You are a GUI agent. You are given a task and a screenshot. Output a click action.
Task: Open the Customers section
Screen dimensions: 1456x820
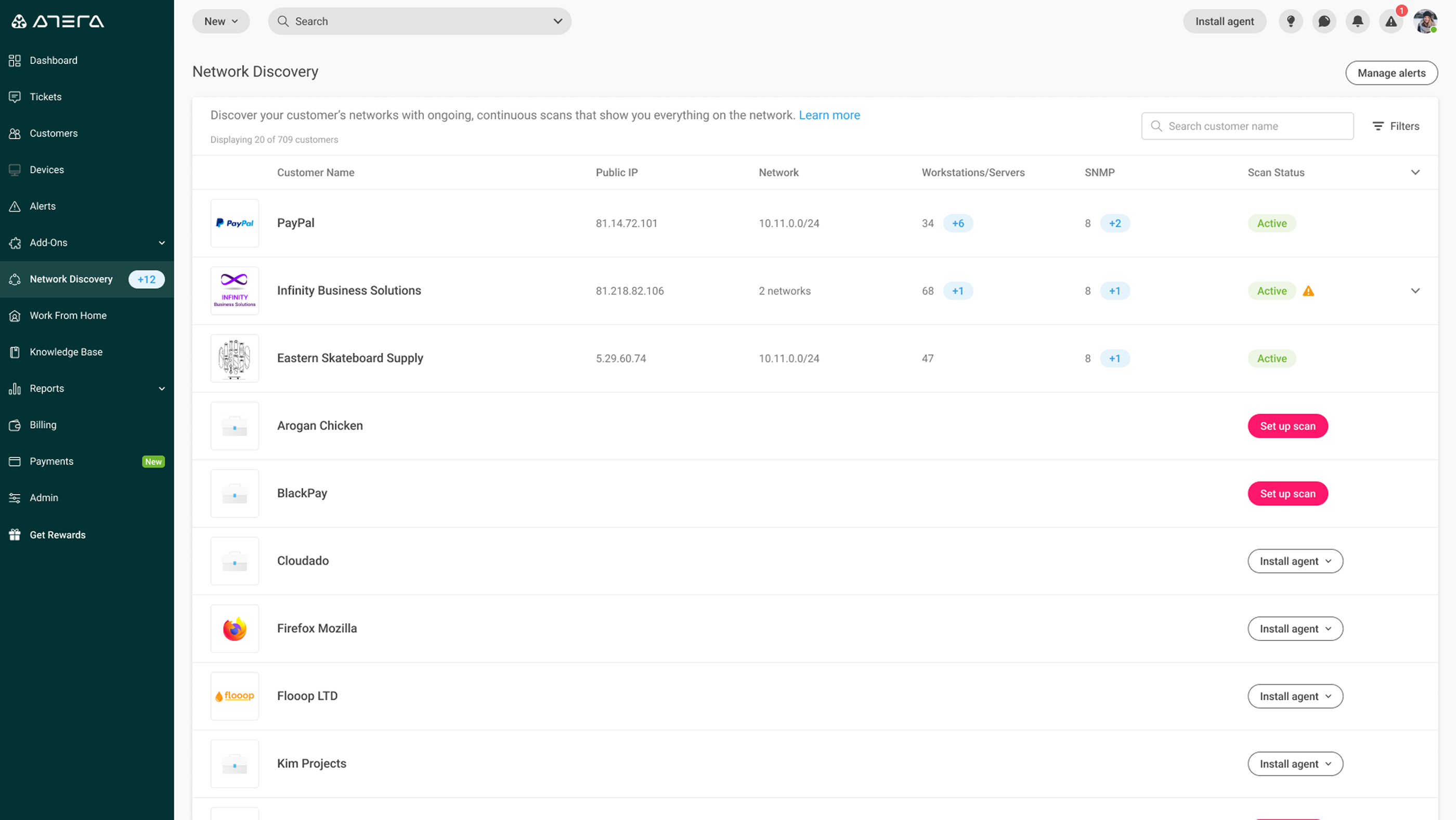(87, 134)
